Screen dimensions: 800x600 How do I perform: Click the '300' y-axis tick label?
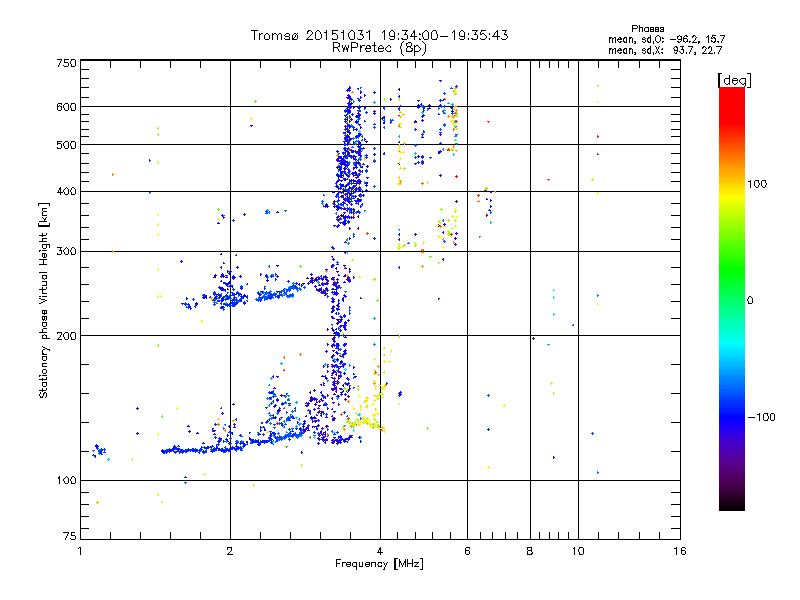66,252
